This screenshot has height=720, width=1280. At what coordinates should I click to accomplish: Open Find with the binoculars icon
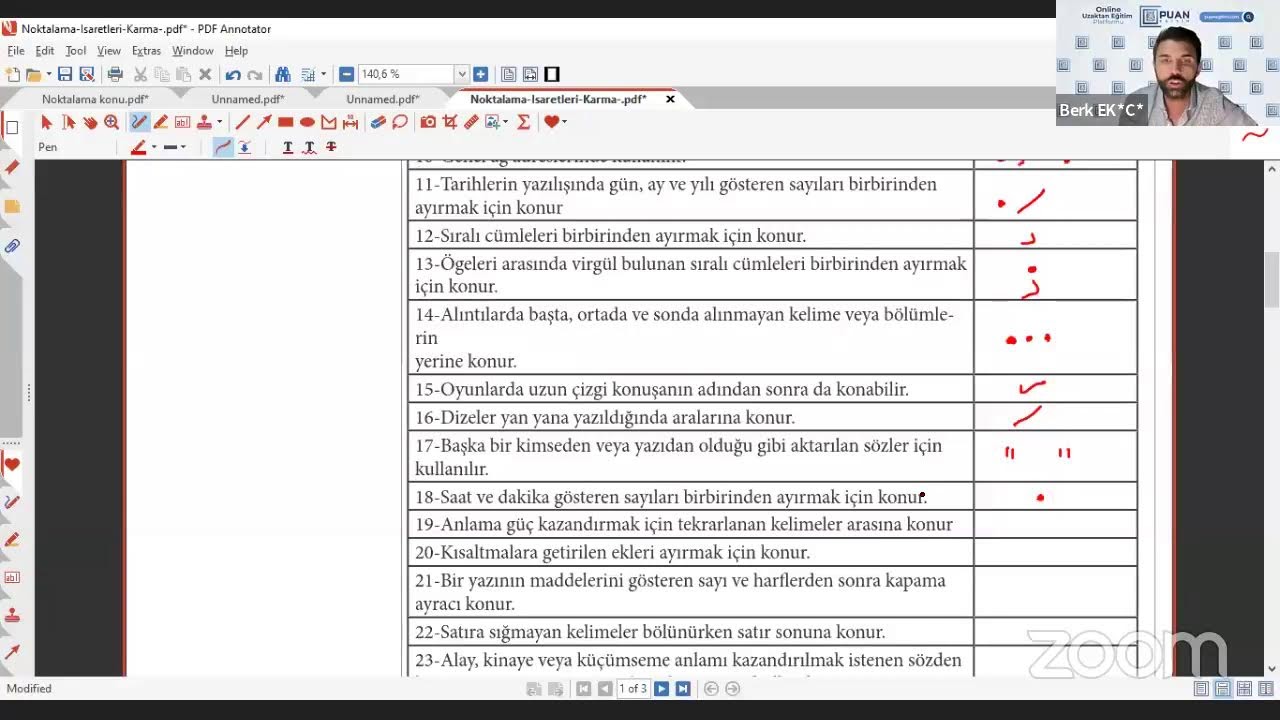pos(283,74)
